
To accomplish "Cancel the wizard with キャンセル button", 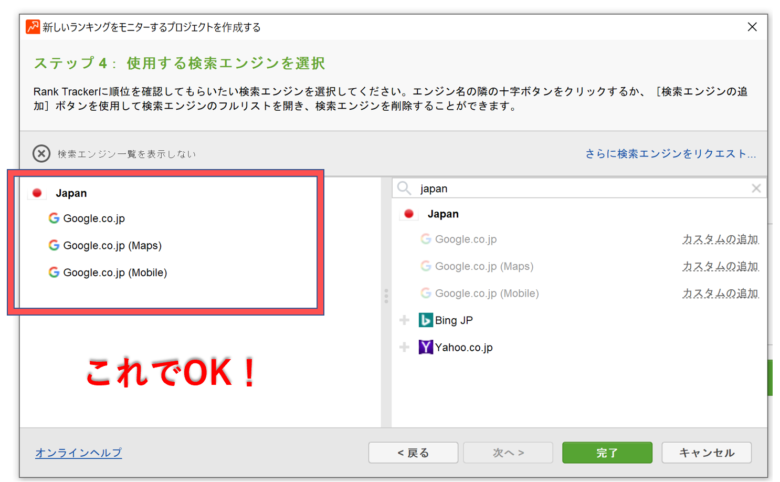I will [x=706, y=453].
